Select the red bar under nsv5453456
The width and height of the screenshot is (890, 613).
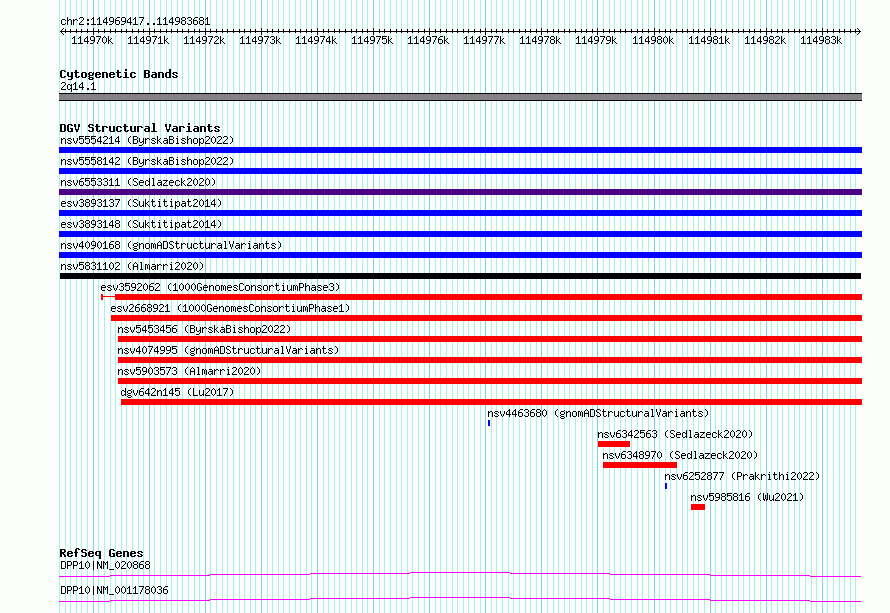coord(490,339)
